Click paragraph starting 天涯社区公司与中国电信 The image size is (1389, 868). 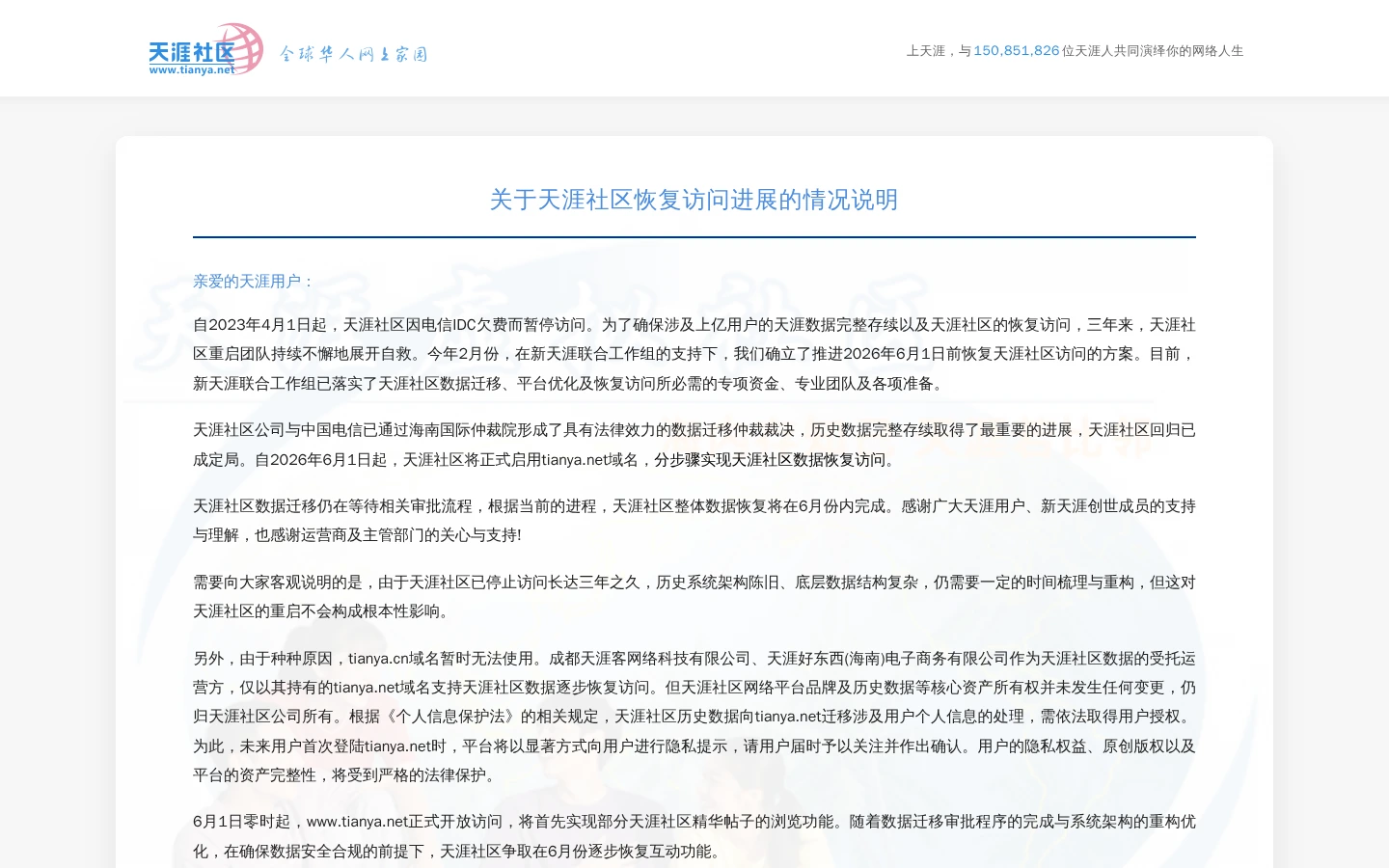(694, 445)
